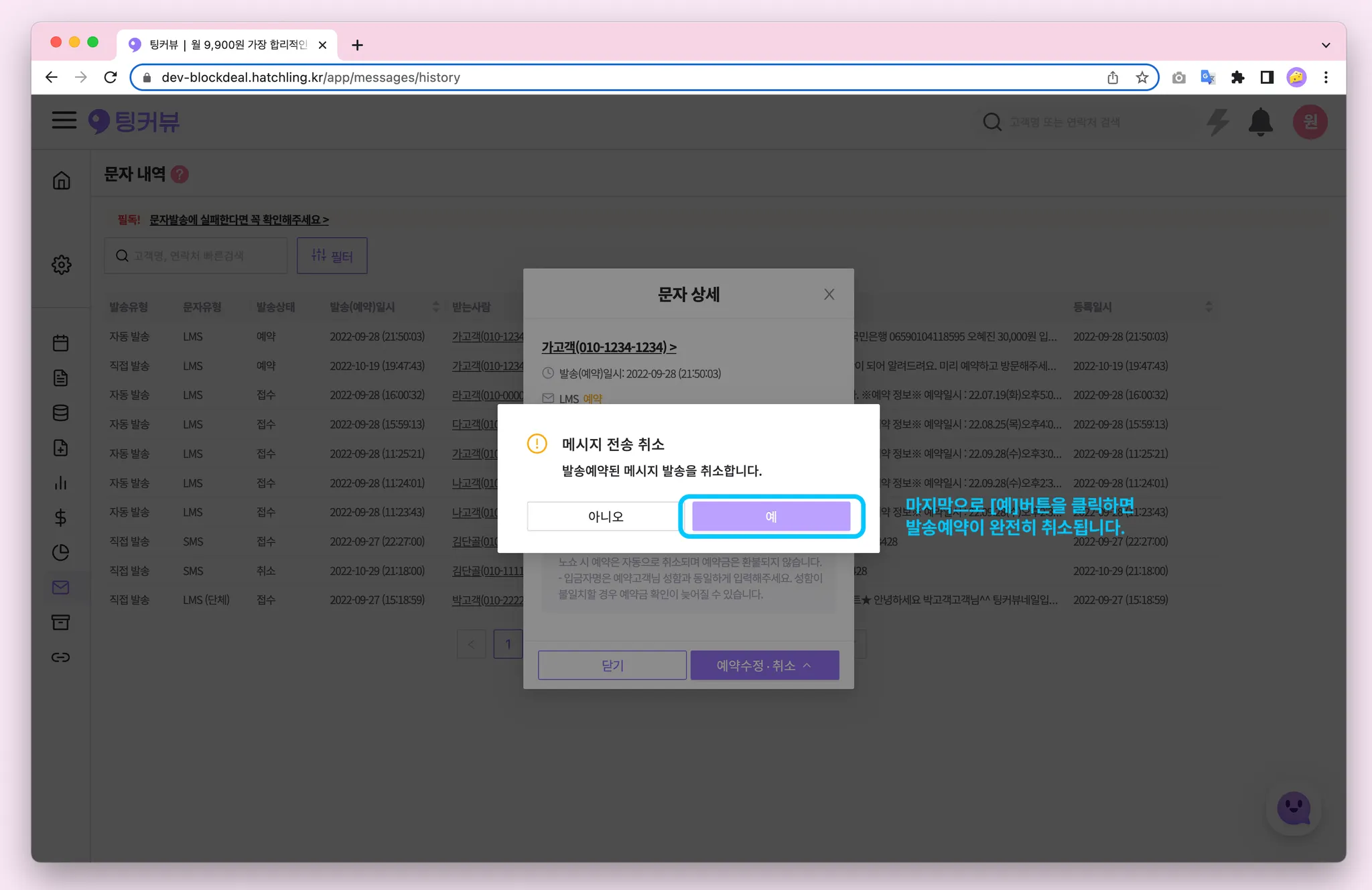
Task: Sort by 발송(예약)일시 column arrows
Action: pos(436,307)
